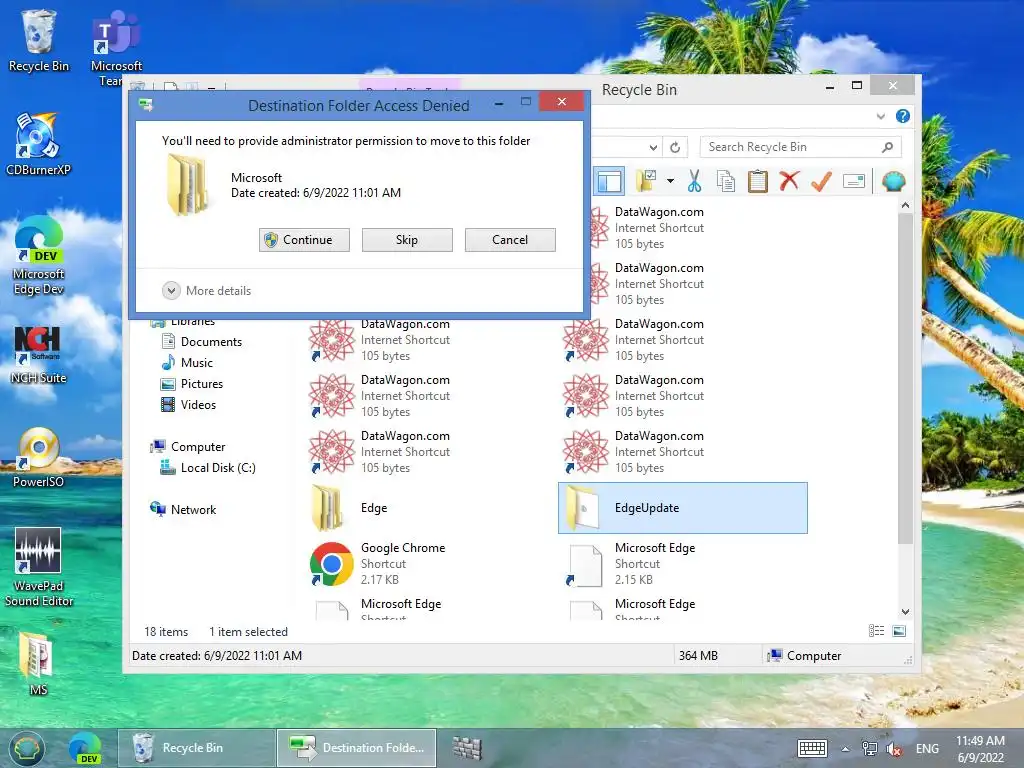Click the Paste clipboard toolbar icon
This screenshot has width=1024, height=768.
[758, 181]
